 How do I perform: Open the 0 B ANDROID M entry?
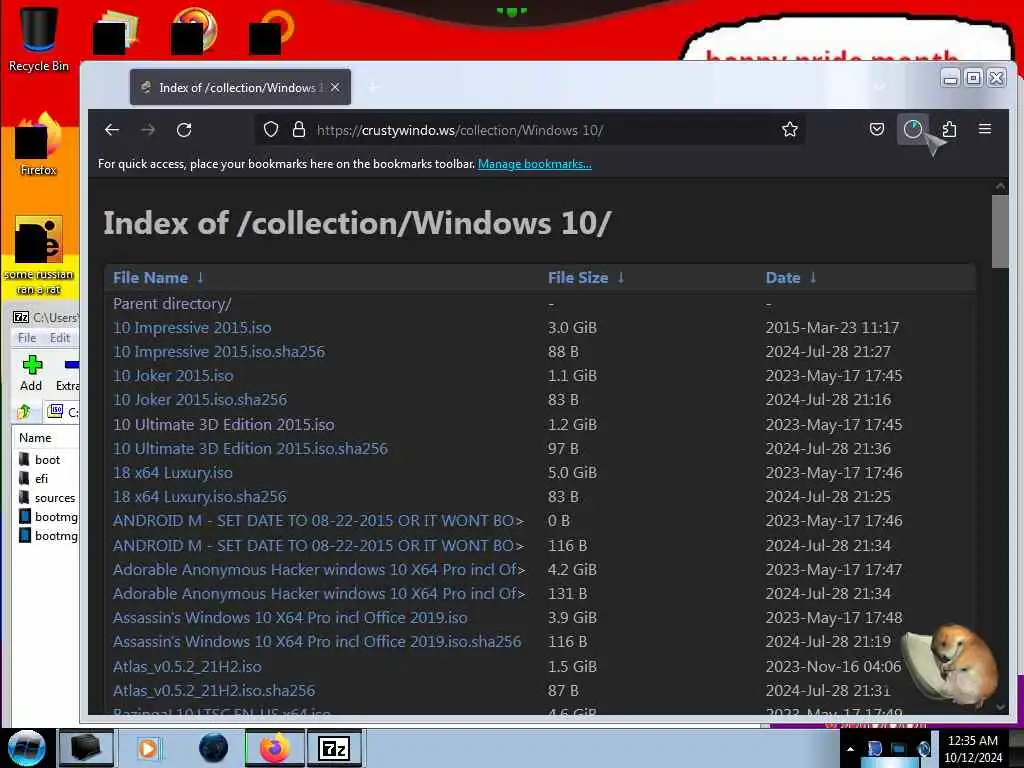[x=318, y=521]
